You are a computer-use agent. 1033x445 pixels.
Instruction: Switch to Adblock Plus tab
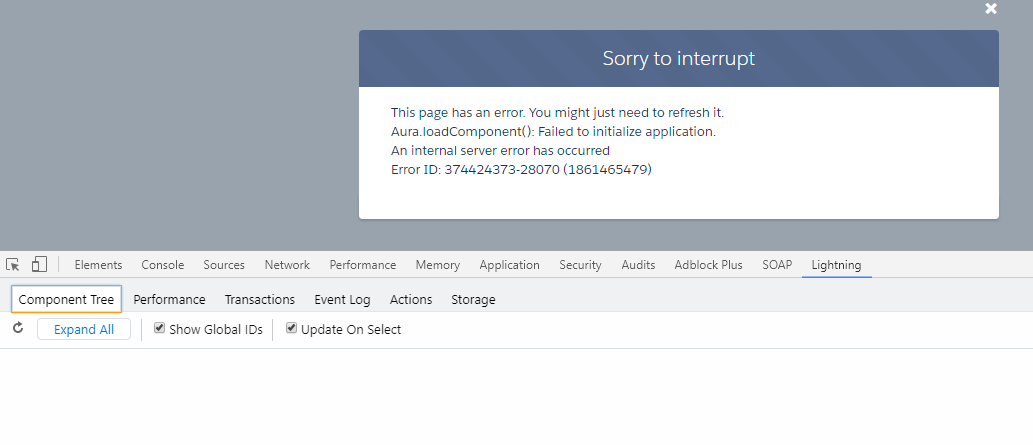tap(709, 265)
